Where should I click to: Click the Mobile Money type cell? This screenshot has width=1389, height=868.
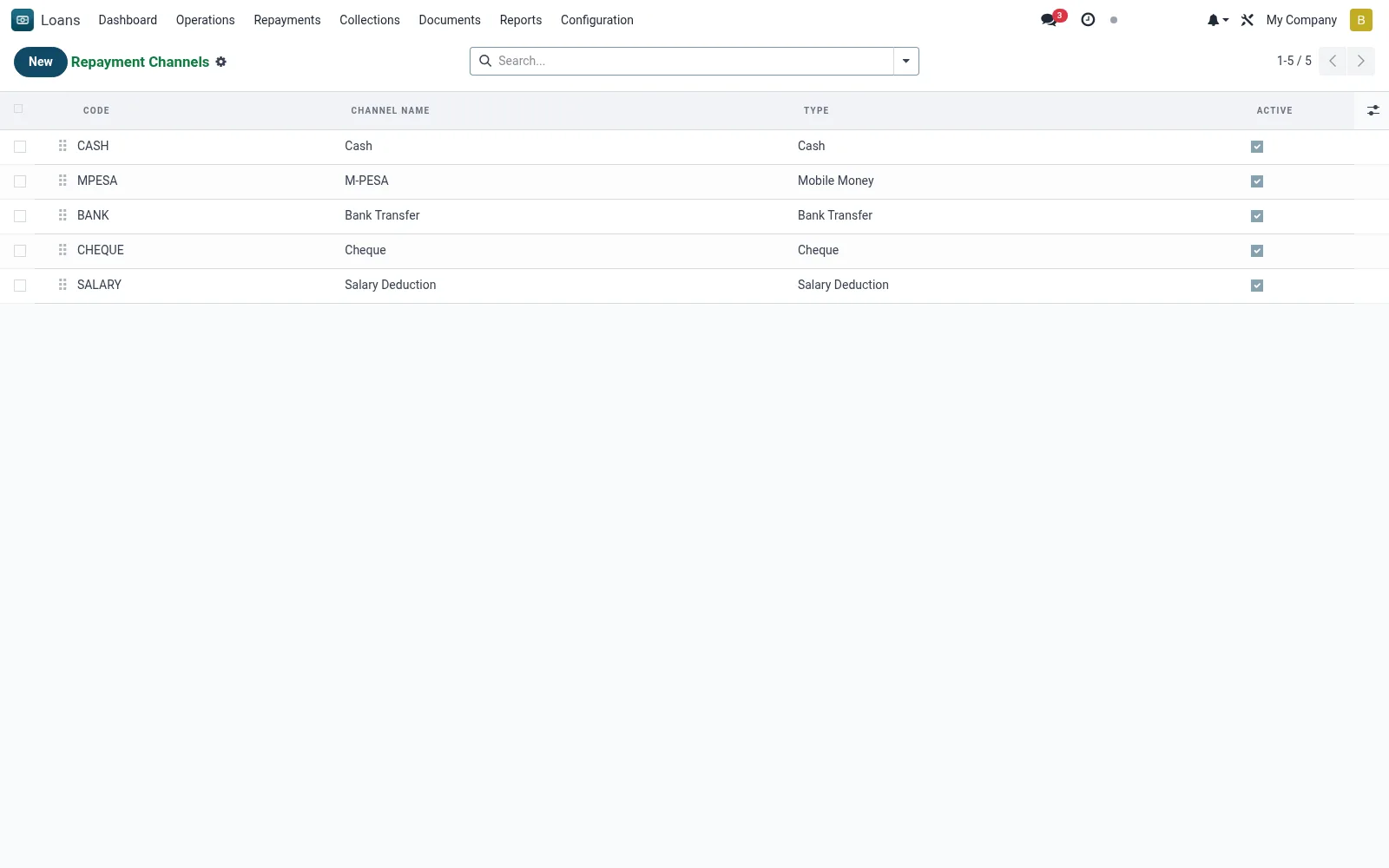835,181
